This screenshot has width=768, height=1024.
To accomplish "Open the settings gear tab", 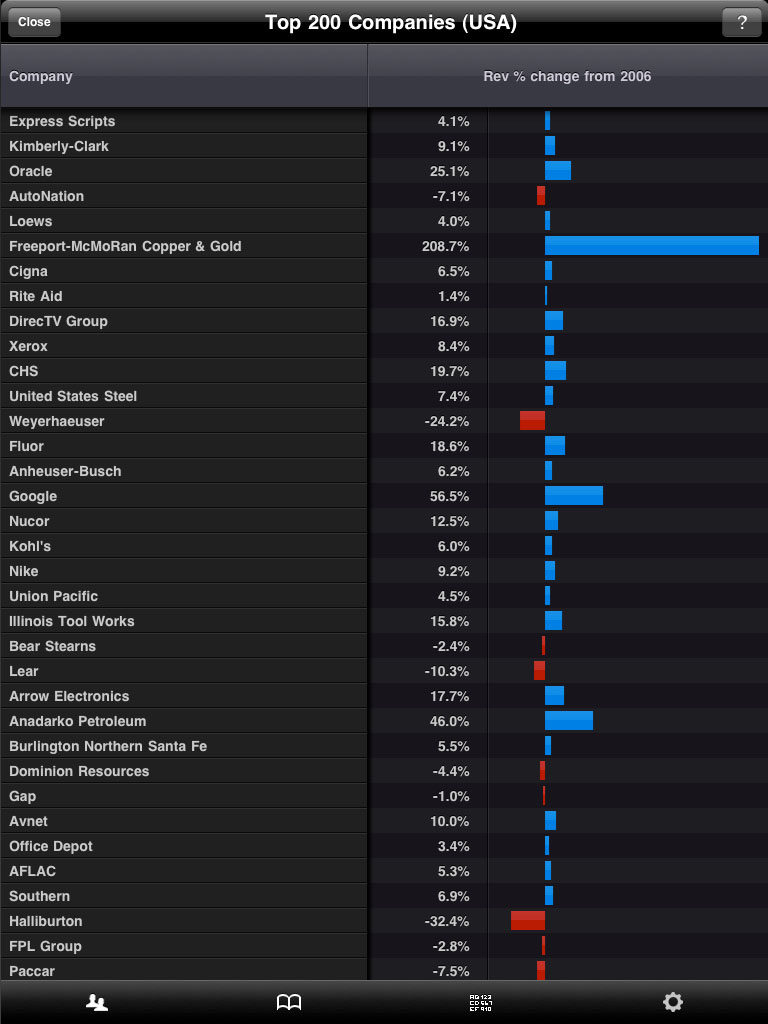I will pyautogui.click(x=672, y=1002).
